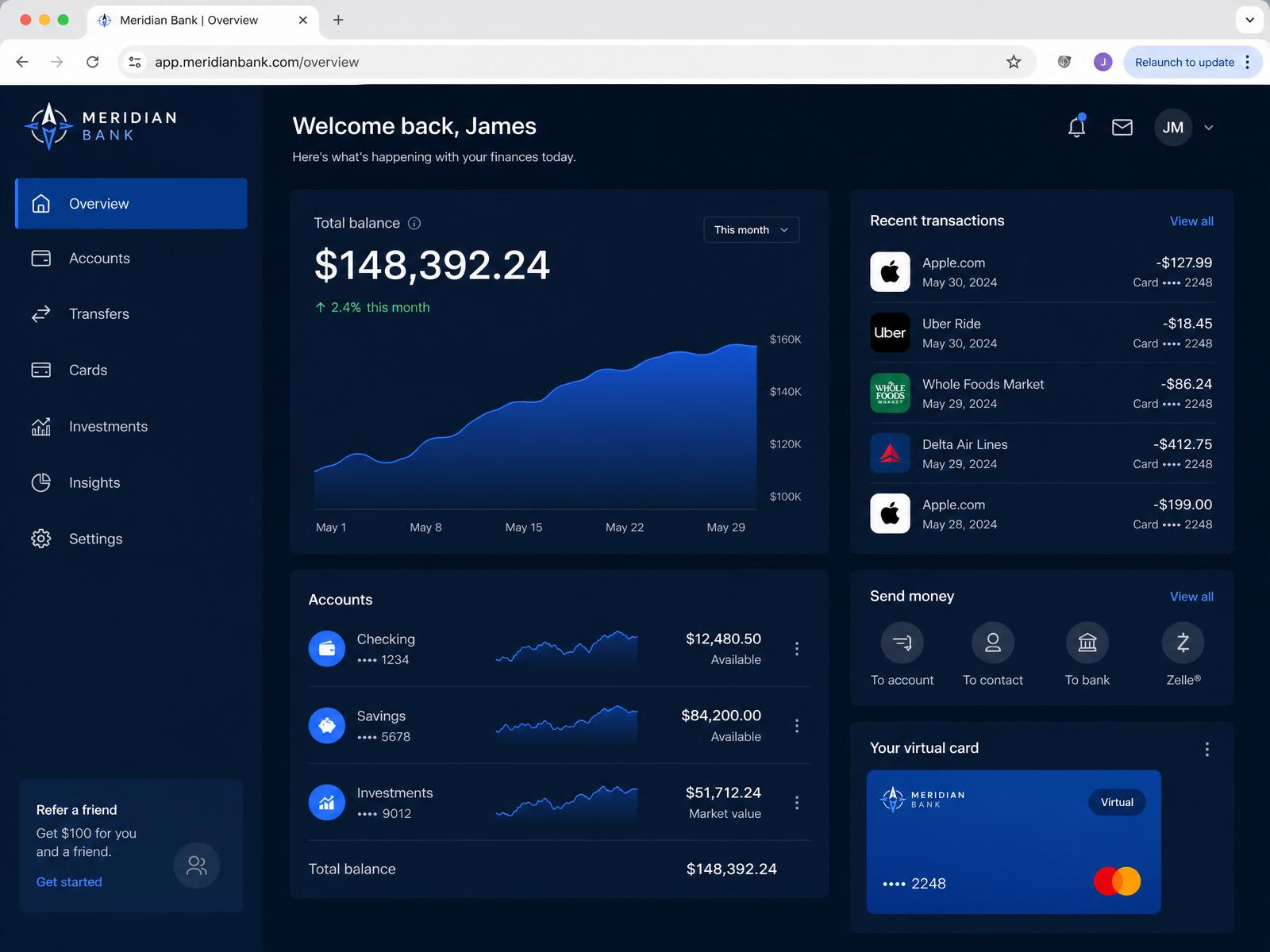Open Checking account options menu
This screenshot has width=1270, height=952.
pyautogui.click(x=797, y=649)
